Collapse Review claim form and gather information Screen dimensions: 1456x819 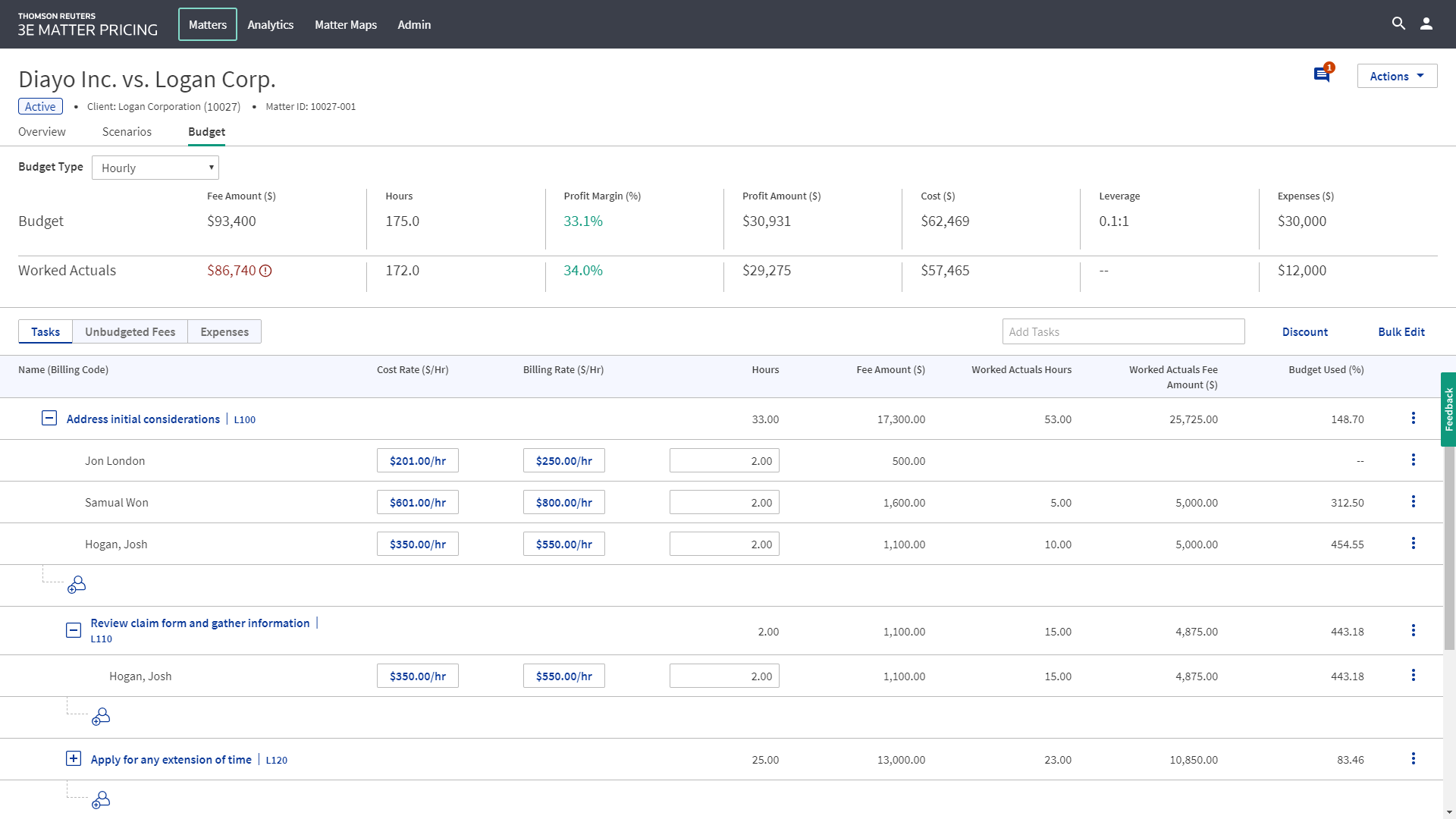point(74,630)
